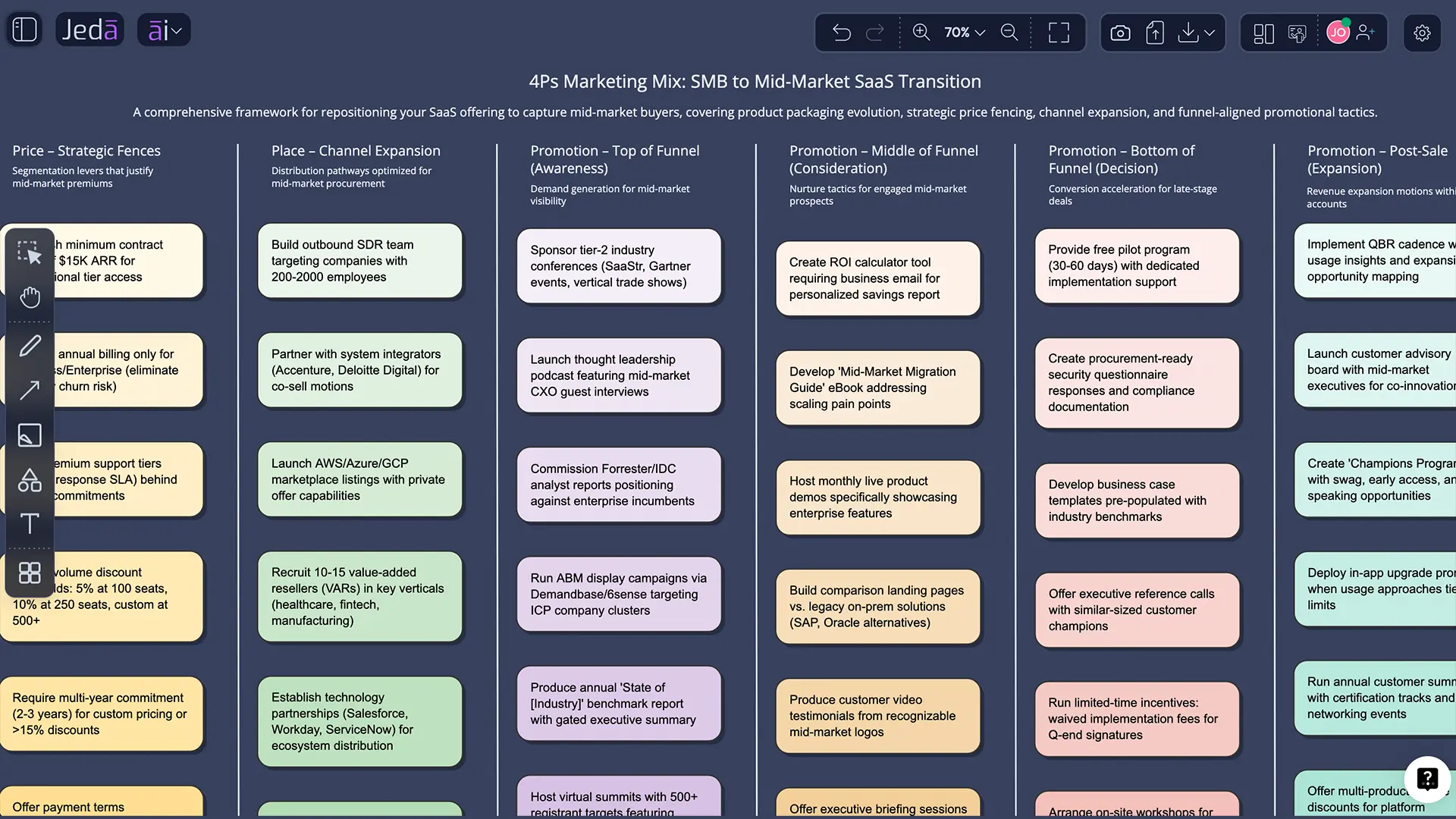The width and height of the screenshot is (1456, 819).
Task: Open the 70% zoom level dropdown
Action: tap(965, 33)
